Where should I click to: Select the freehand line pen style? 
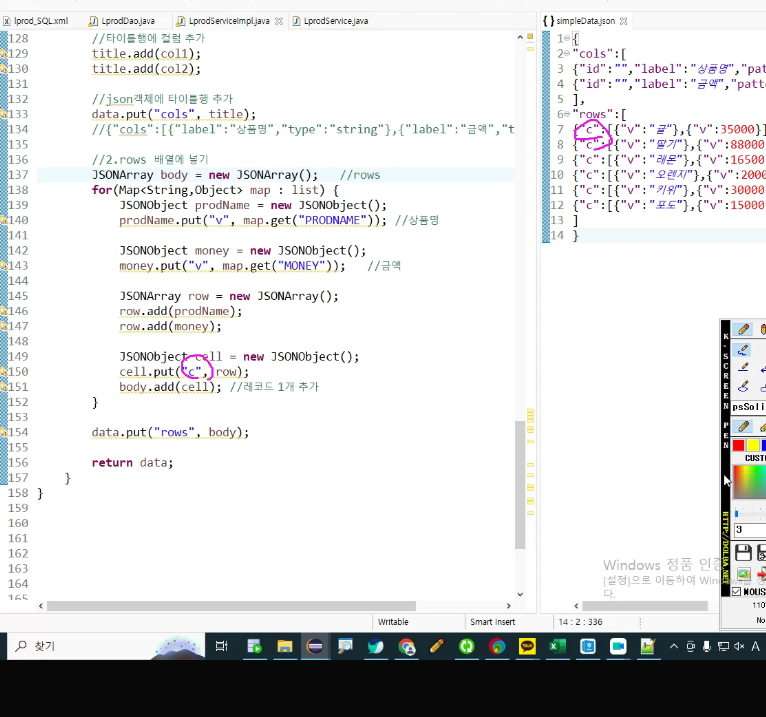click(743, 350)
